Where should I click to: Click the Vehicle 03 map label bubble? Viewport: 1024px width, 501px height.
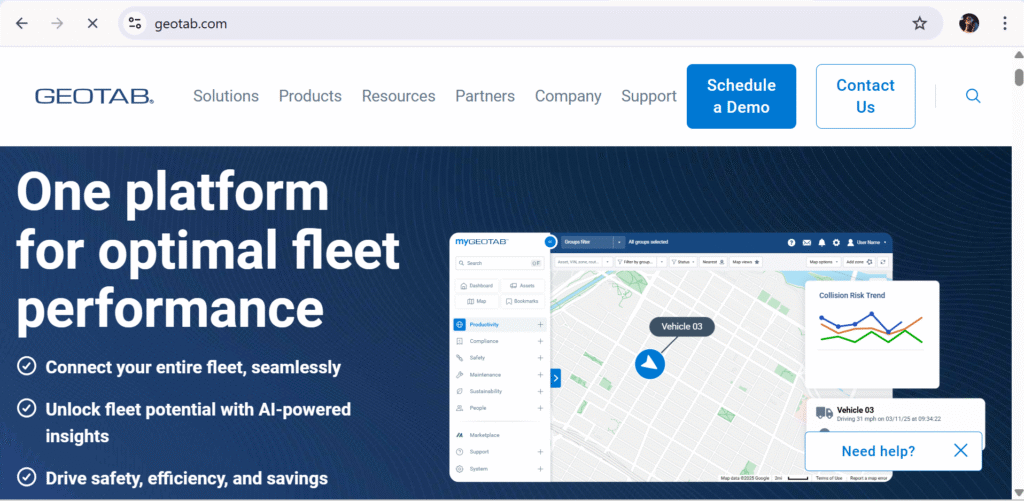pyautogui.click(x=682, y=327)
